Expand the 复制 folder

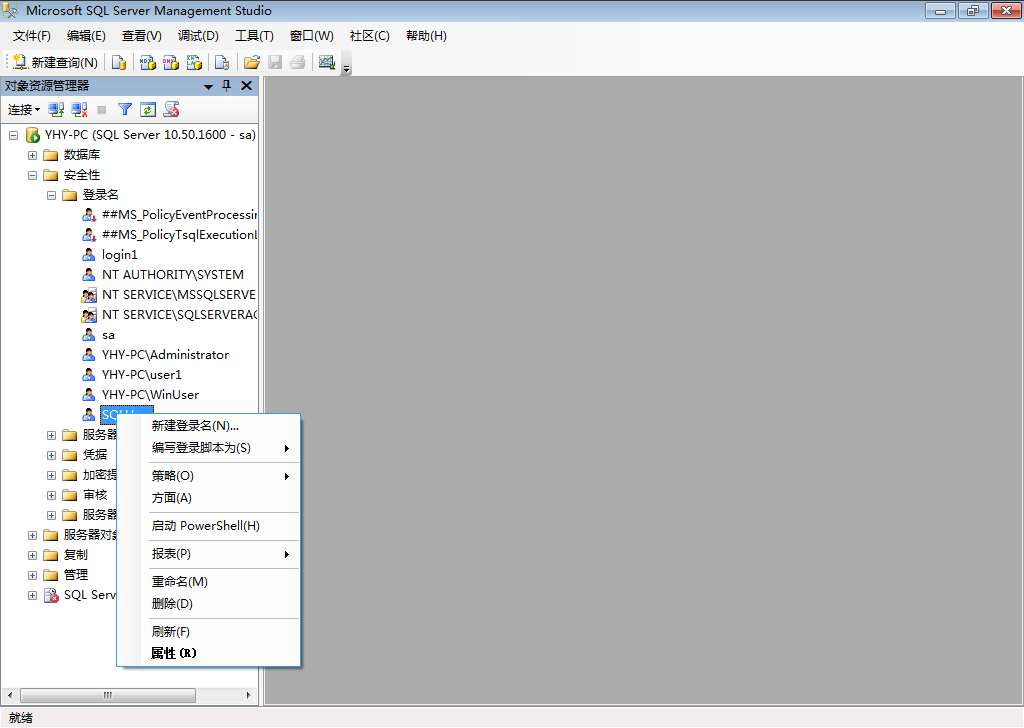[x=32, y=555]
